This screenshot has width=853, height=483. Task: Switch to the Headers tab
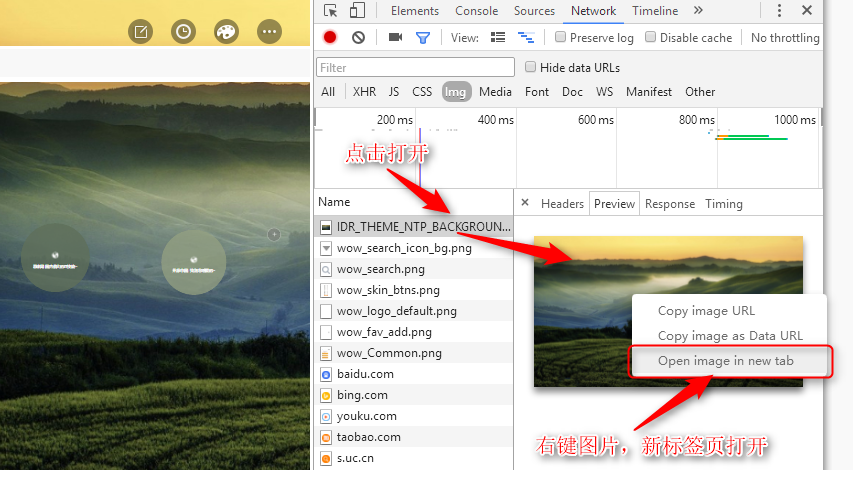click(x=562, y=203)
